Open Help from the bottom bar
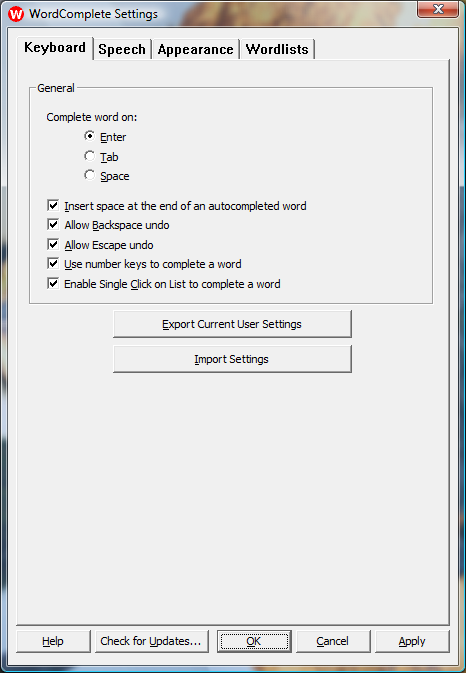Screen dimensions: 466x673 pyautogui.click(x=53, y=641)
